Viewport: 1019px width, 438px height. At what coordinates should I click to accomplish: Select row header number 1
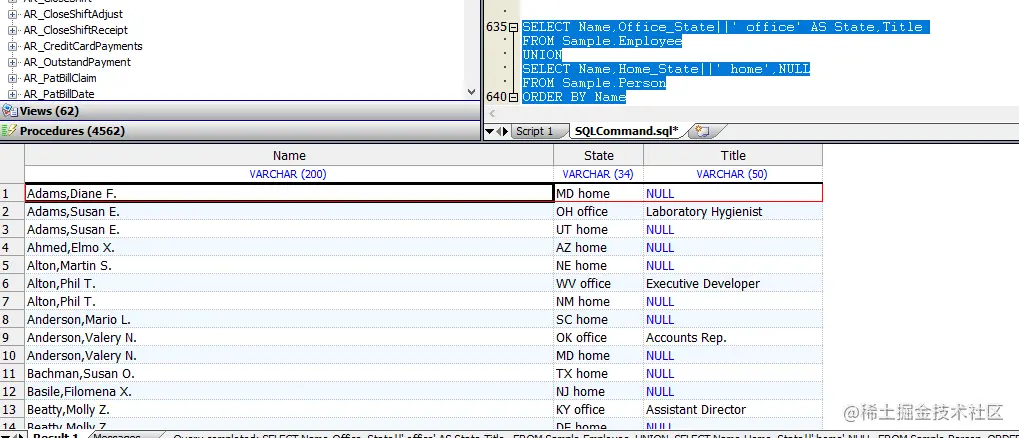(x=12, y=194)
